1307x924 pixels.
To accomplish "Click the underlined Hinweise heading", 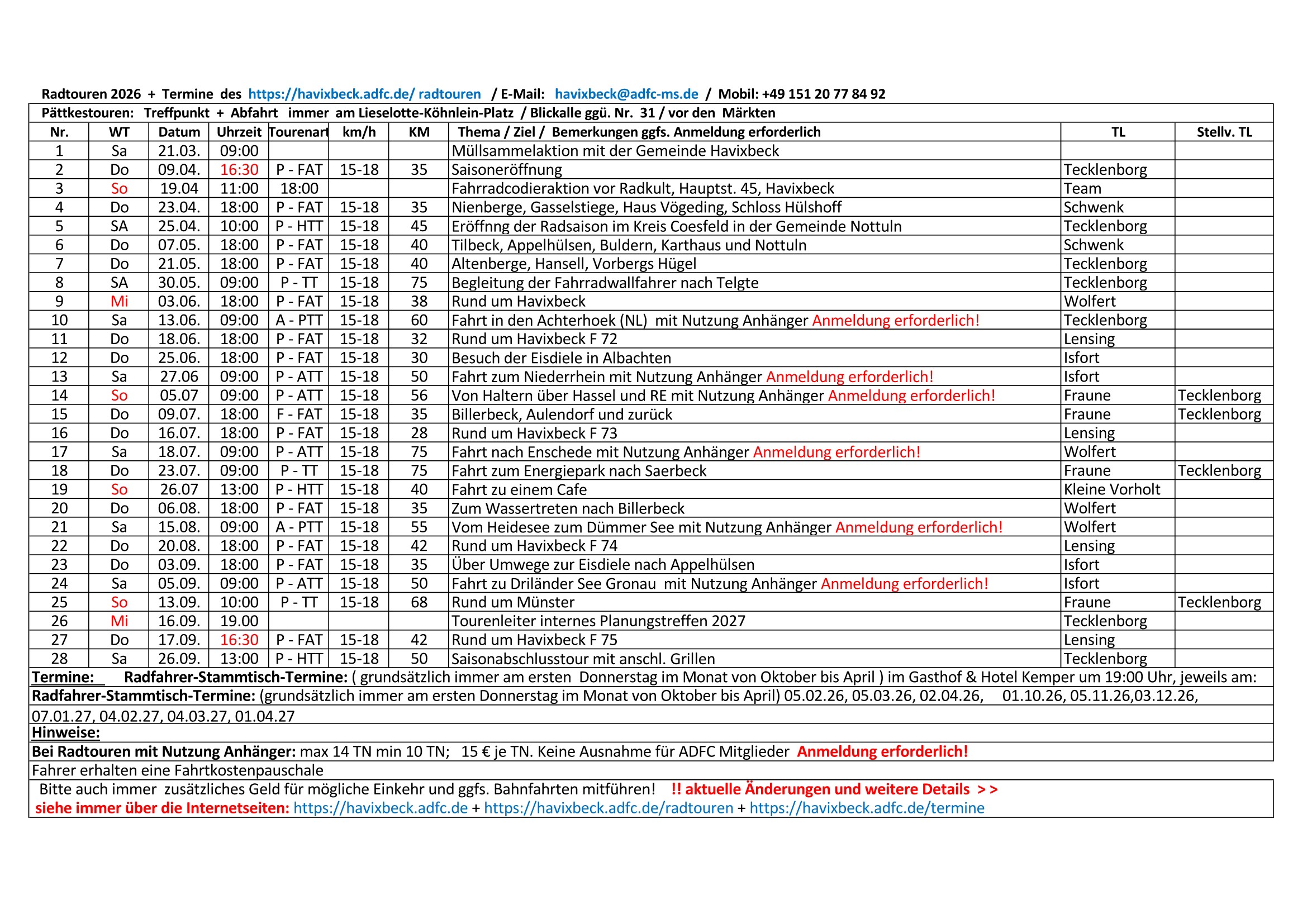I will pyautogui.click(x=65, y=732).
